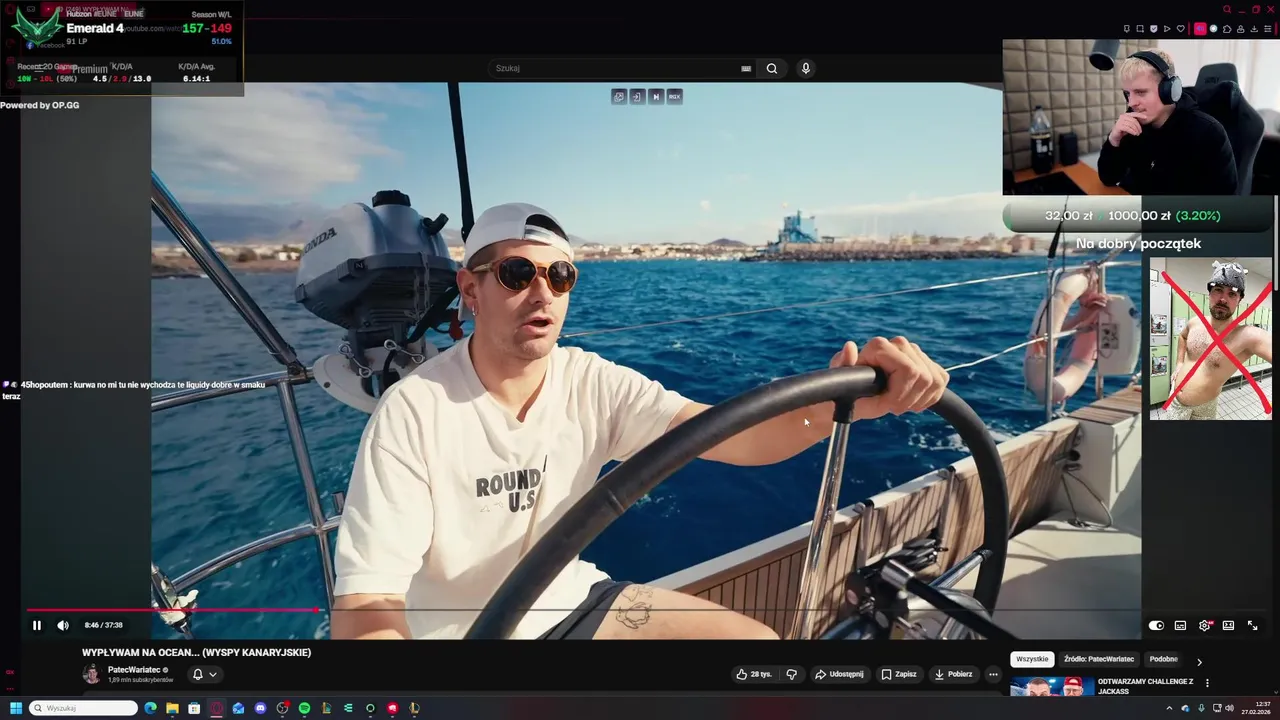Add the page to bookmarks with the heart
1280x720 pixels.
click(x=1180, y=29)
